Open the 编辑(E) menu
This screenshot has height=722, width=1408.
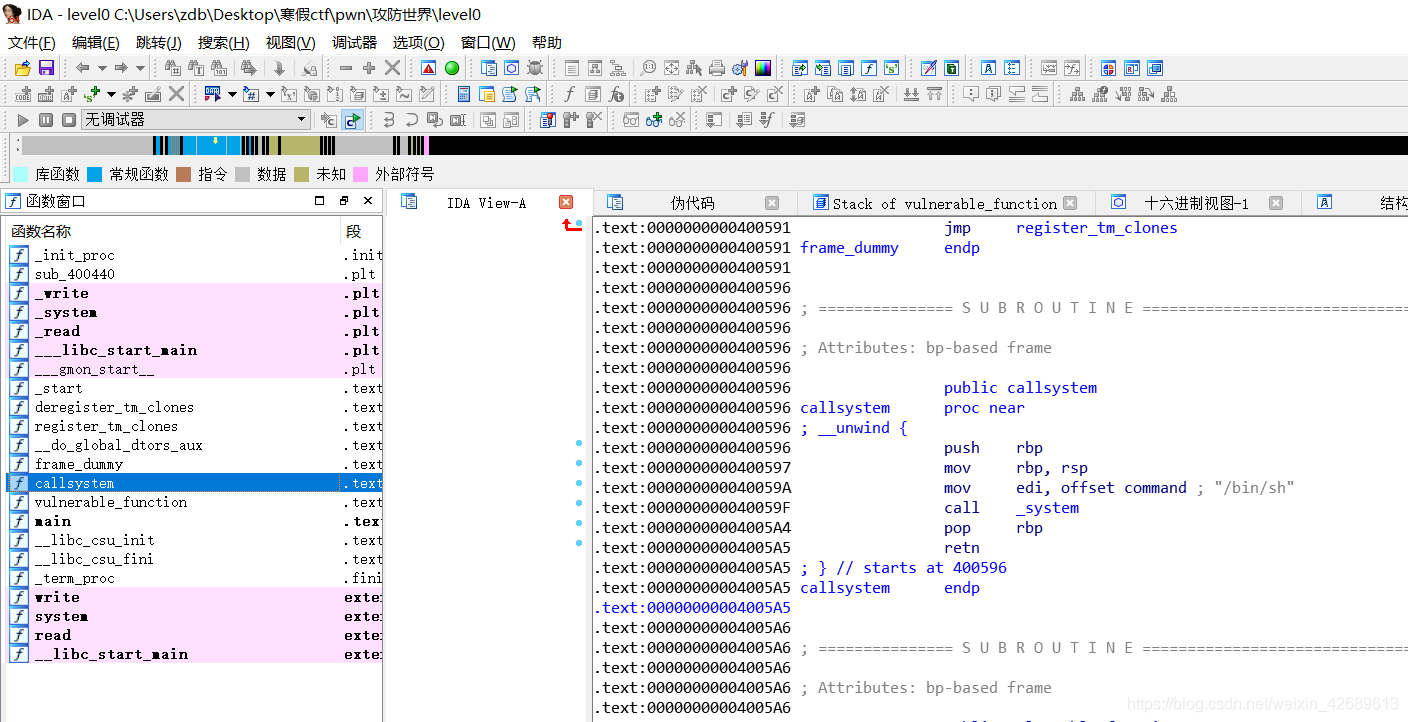click(96, 43)
